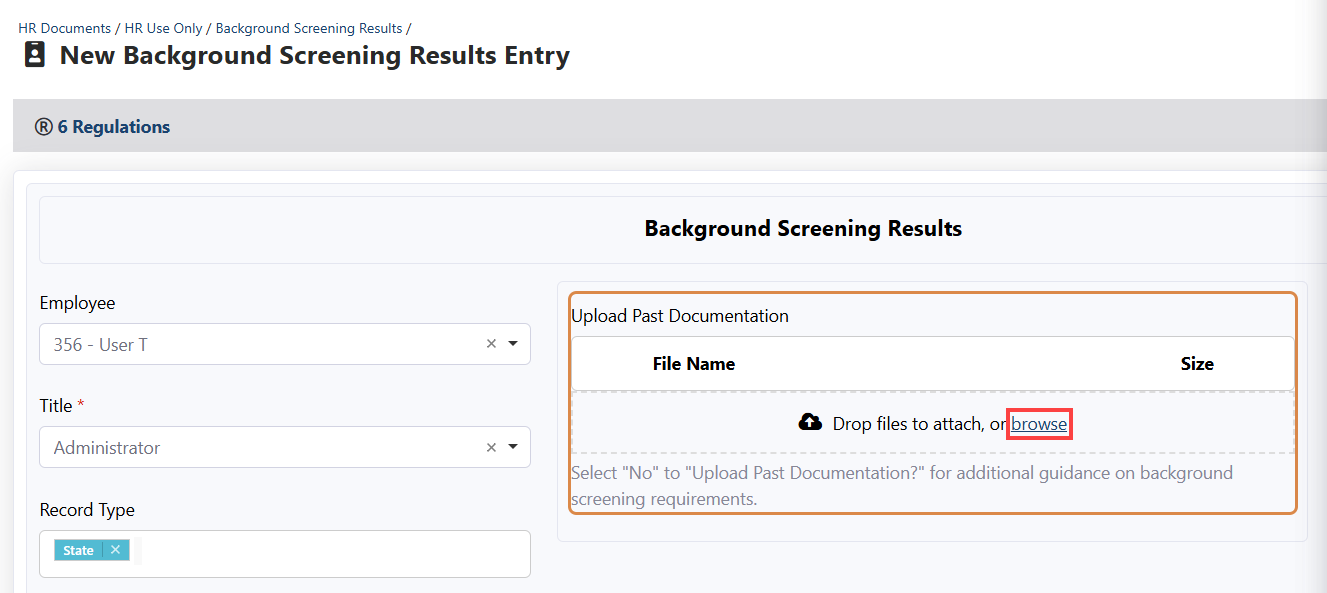
Task: Open the Employee field showing 356 - User T
Action: click(260, 344)
